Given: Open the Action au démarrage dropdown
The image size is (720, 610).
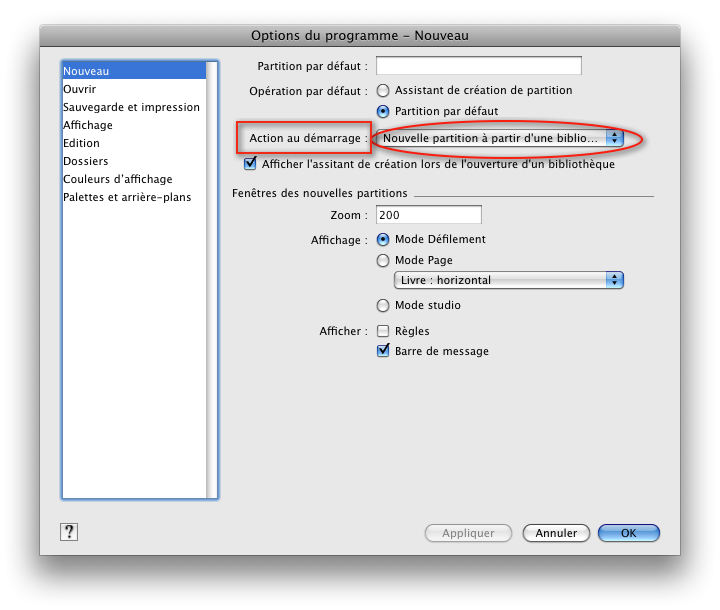Looking at the screenshot, I should click(x=501, y=138).
